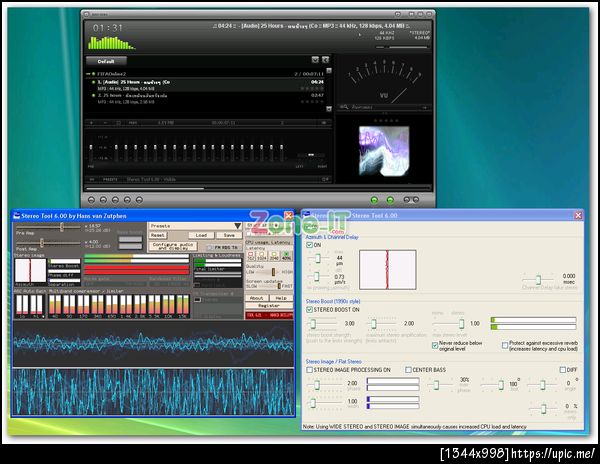Click the playlist scrollbar down arrow
The width and height of the screenshot is (600, 464).
[x=329, y=109]
